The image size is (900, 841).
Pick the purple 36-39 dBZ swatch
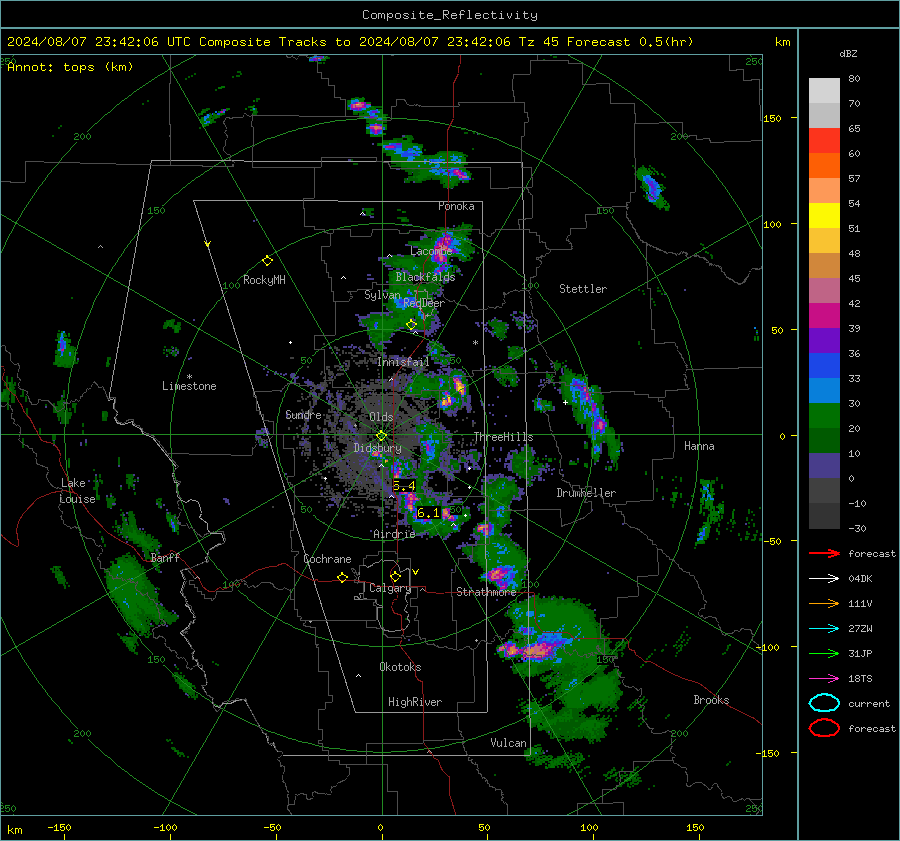824,341
